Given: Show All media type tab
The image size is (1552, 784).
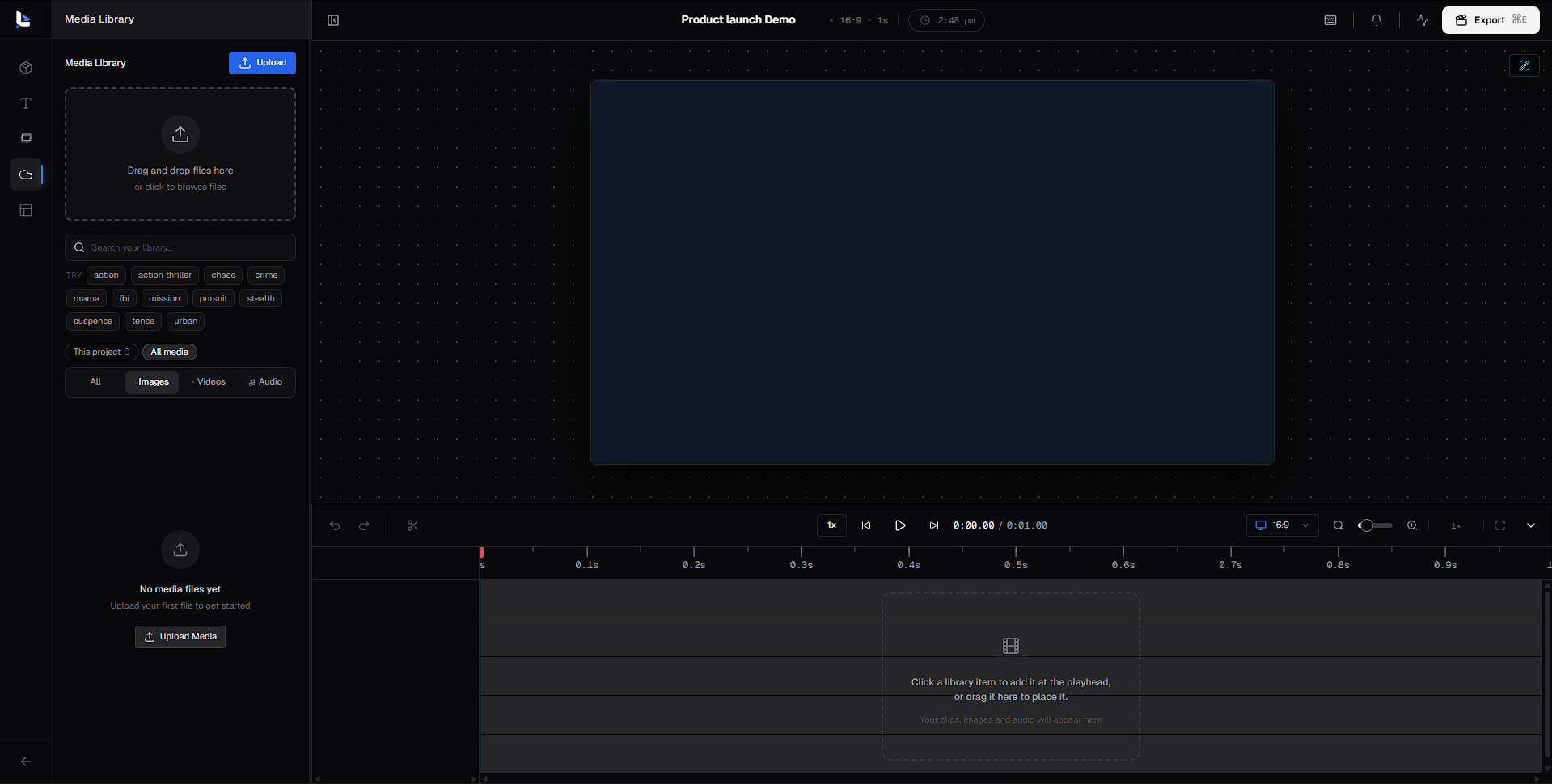Looking at the screenshot, I should (x=95, y=381).
